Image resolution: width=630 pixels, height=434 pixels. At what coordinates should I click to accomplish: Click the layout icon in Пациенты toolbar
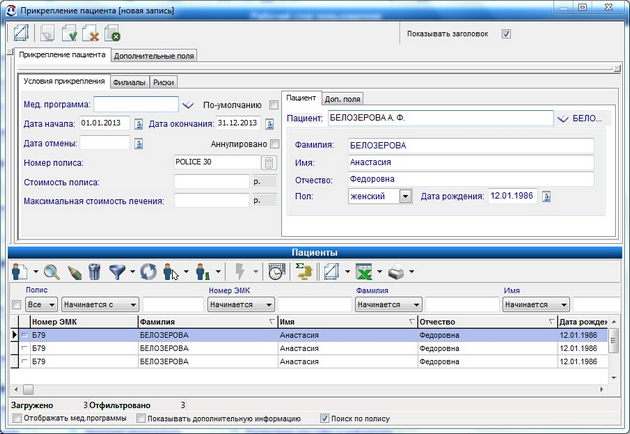[x=331, y=272]
